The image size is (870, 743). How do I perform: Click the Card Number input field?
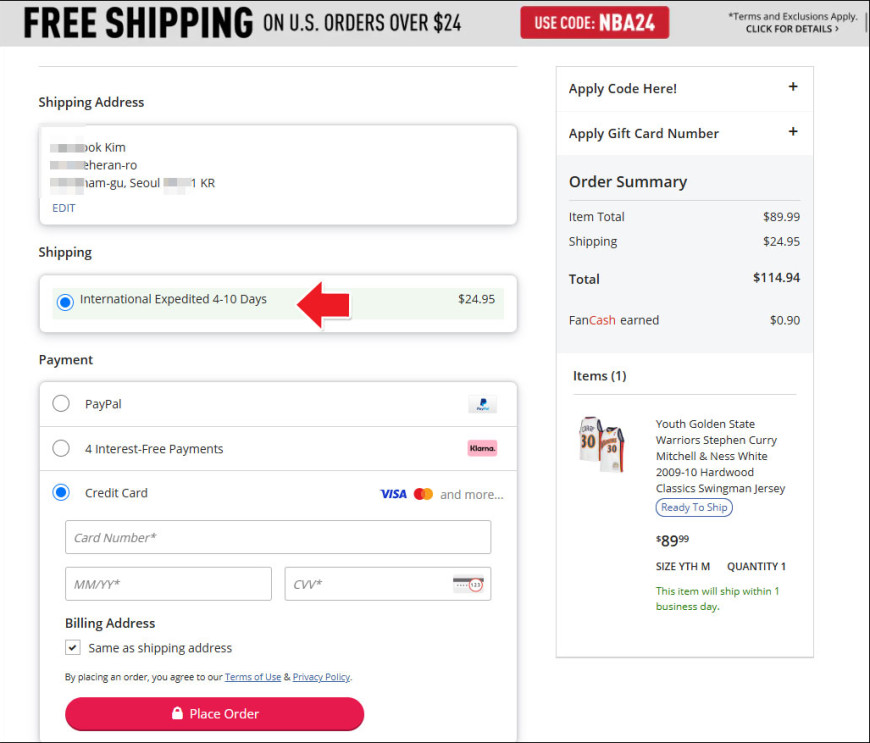pyautogui.click(x=278, y=537)
